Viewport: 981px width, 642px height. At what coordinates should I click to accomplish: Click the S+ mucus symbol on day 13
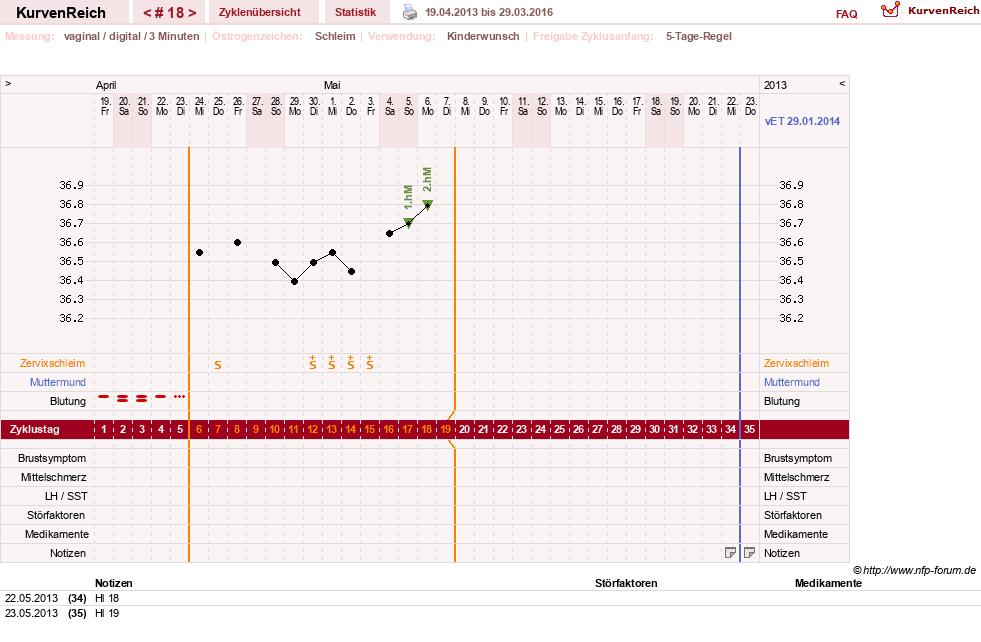point(332,362)
